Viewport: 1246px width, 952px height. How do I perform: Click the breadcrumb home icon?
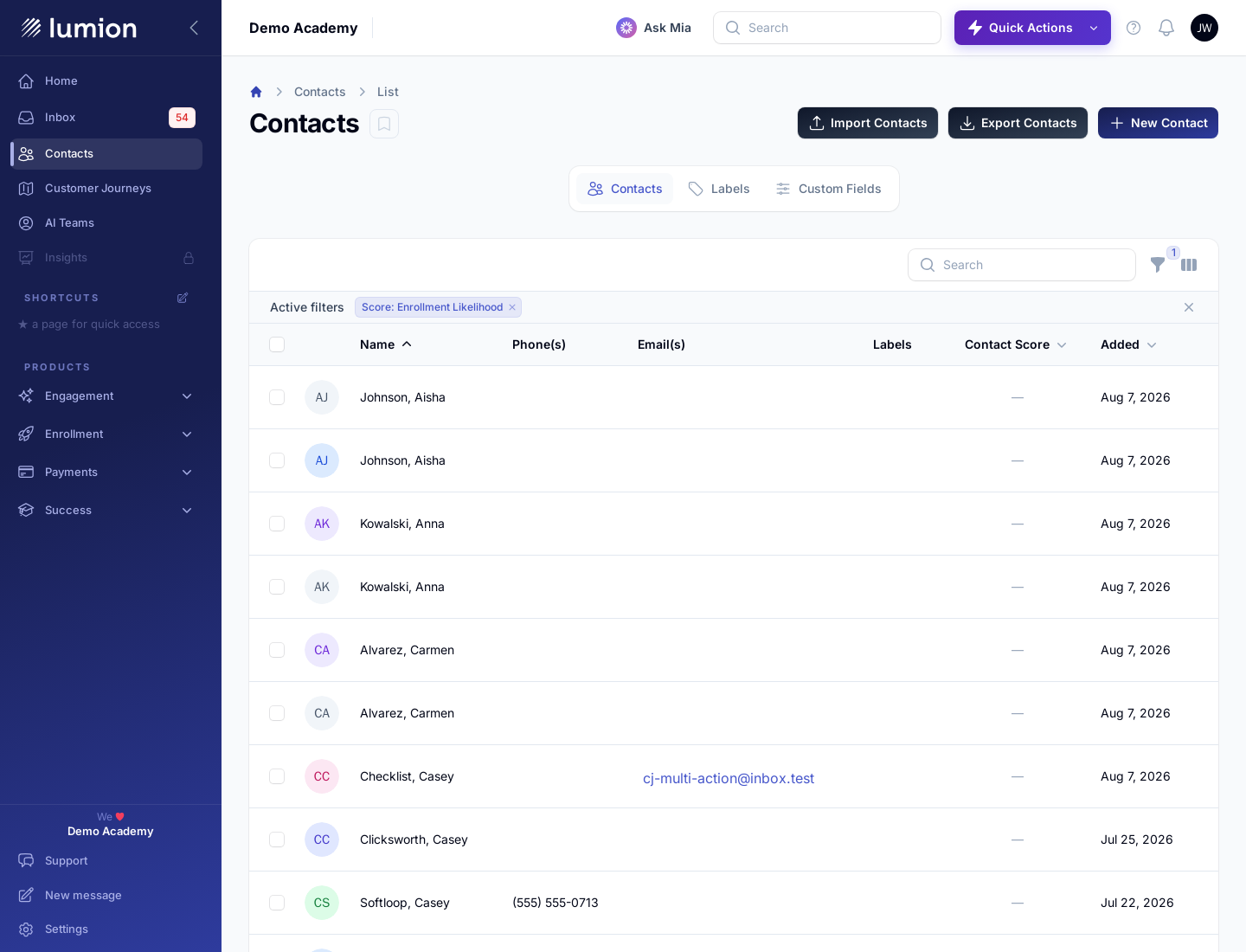tap(256, 92)
